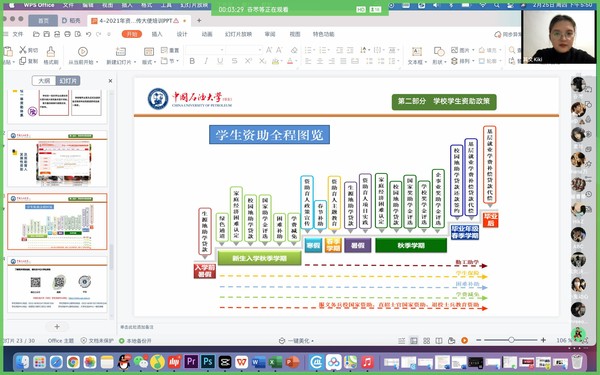Add a slide with plus button
The height and width of the screenshot is (375, 600).
(57, 326)
